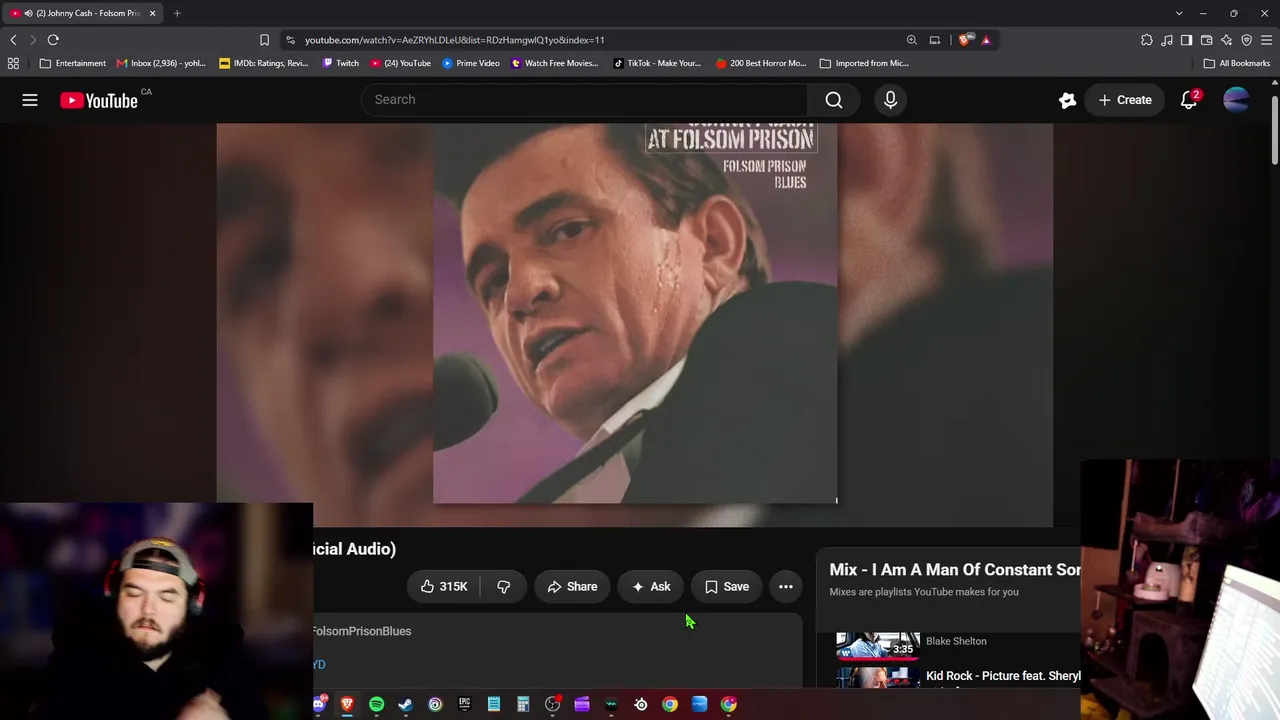Open the Blake Shelton 3:35 video thumbnail
The height and width of the screenshot is (720, 1280).
878,645
